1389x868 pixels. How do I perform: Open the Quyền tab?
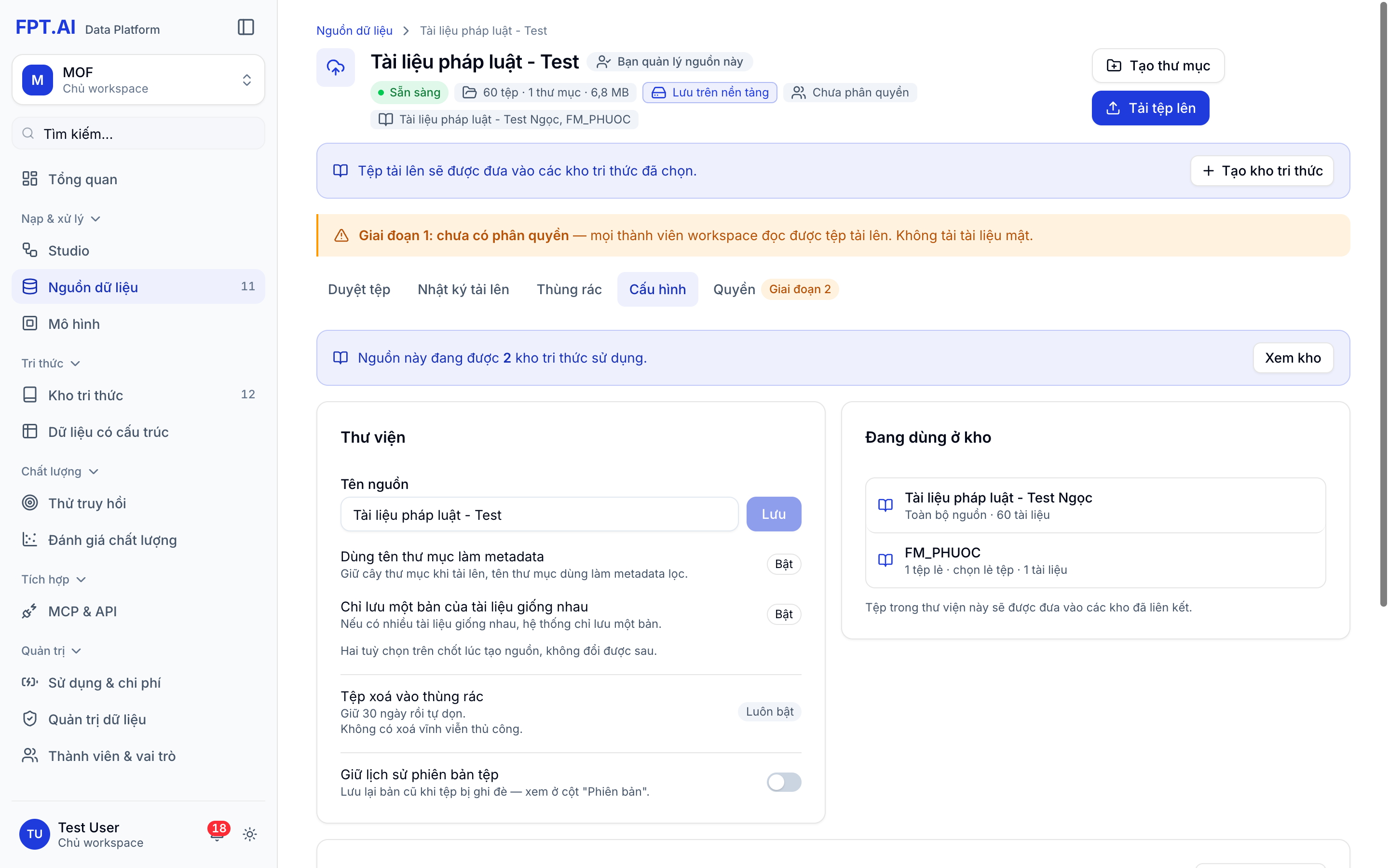775,289
